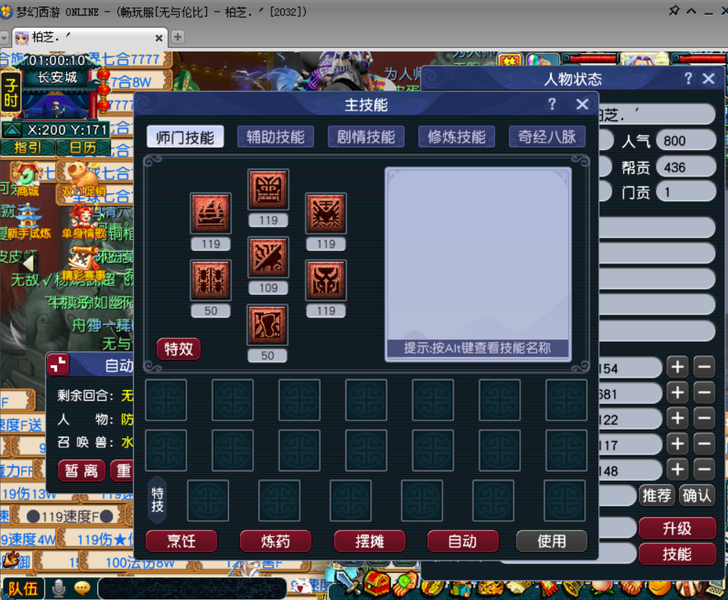Screen dimensions: 728x600
Task: Select the horned-mask skill icon on the lower right
Action: click(x=325, y=280)
